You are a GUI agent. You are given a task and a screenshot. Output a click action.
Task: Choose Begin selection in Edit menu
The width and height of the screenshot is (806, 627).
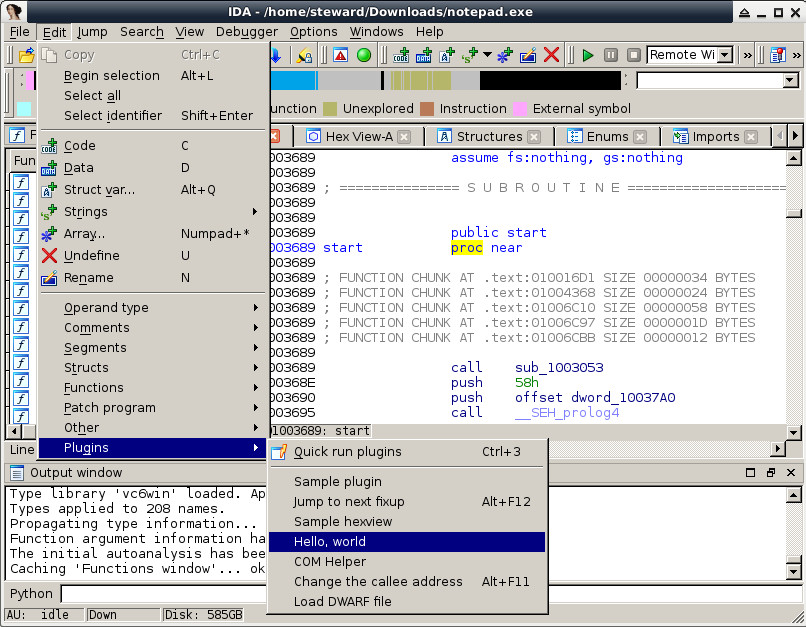(153, 76)
